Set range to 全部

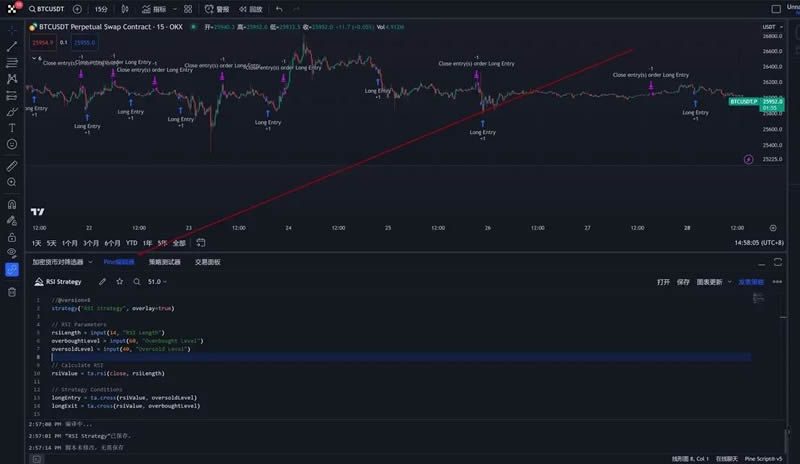click(179, 243)
